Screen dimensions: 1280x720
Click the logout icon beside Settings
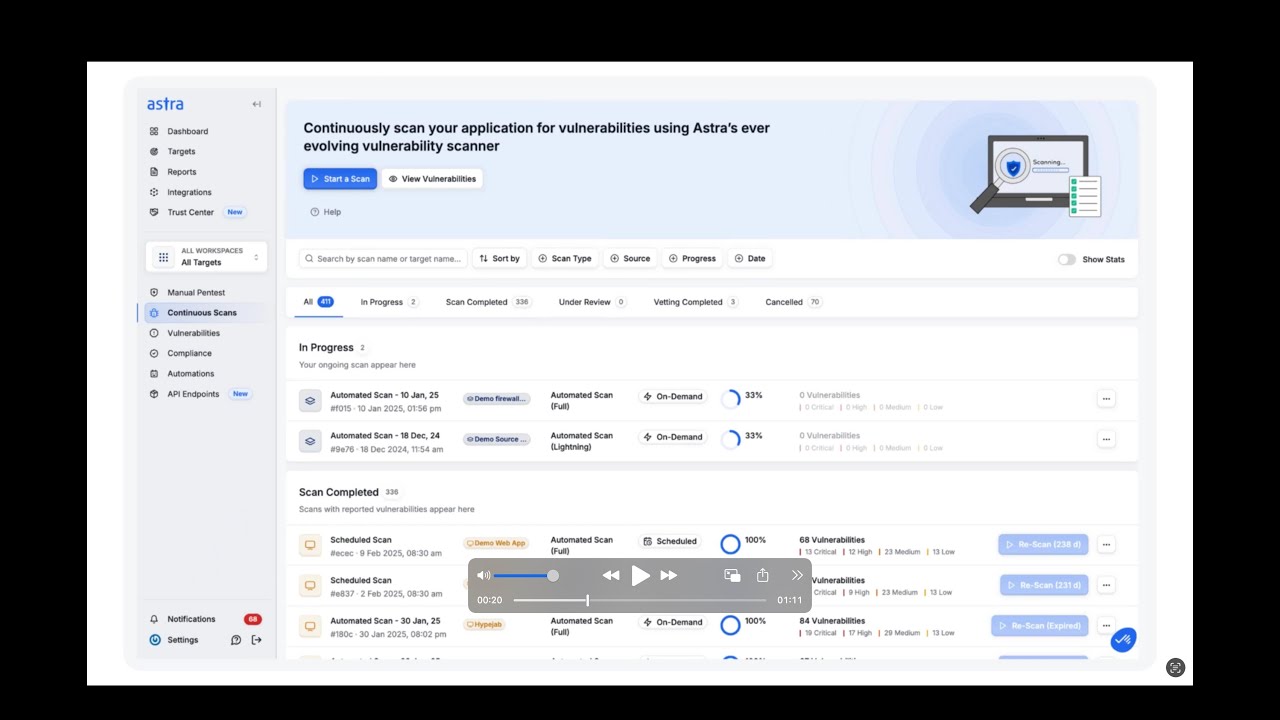(256, 640)
